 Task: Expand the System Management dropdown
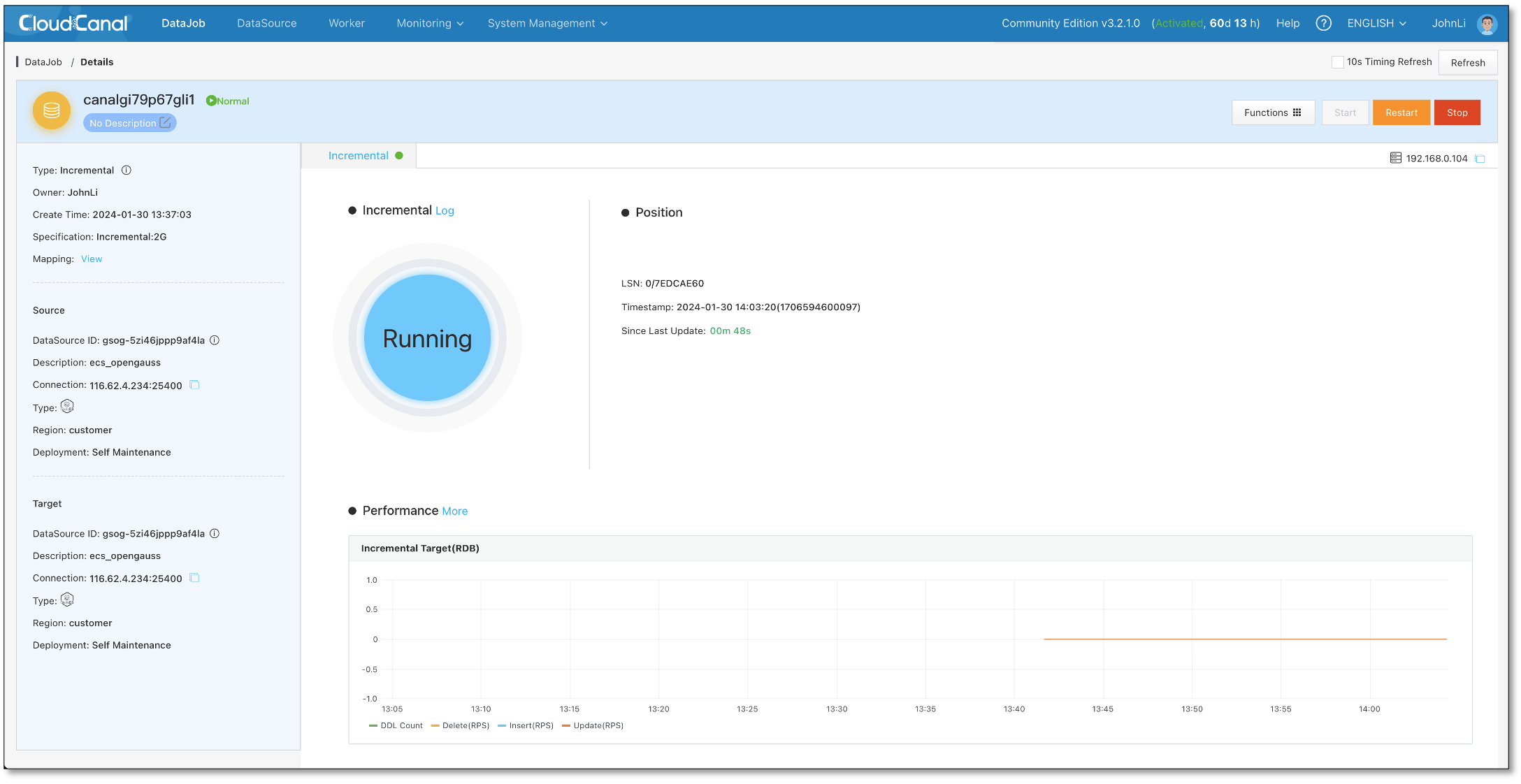point(547,23)
